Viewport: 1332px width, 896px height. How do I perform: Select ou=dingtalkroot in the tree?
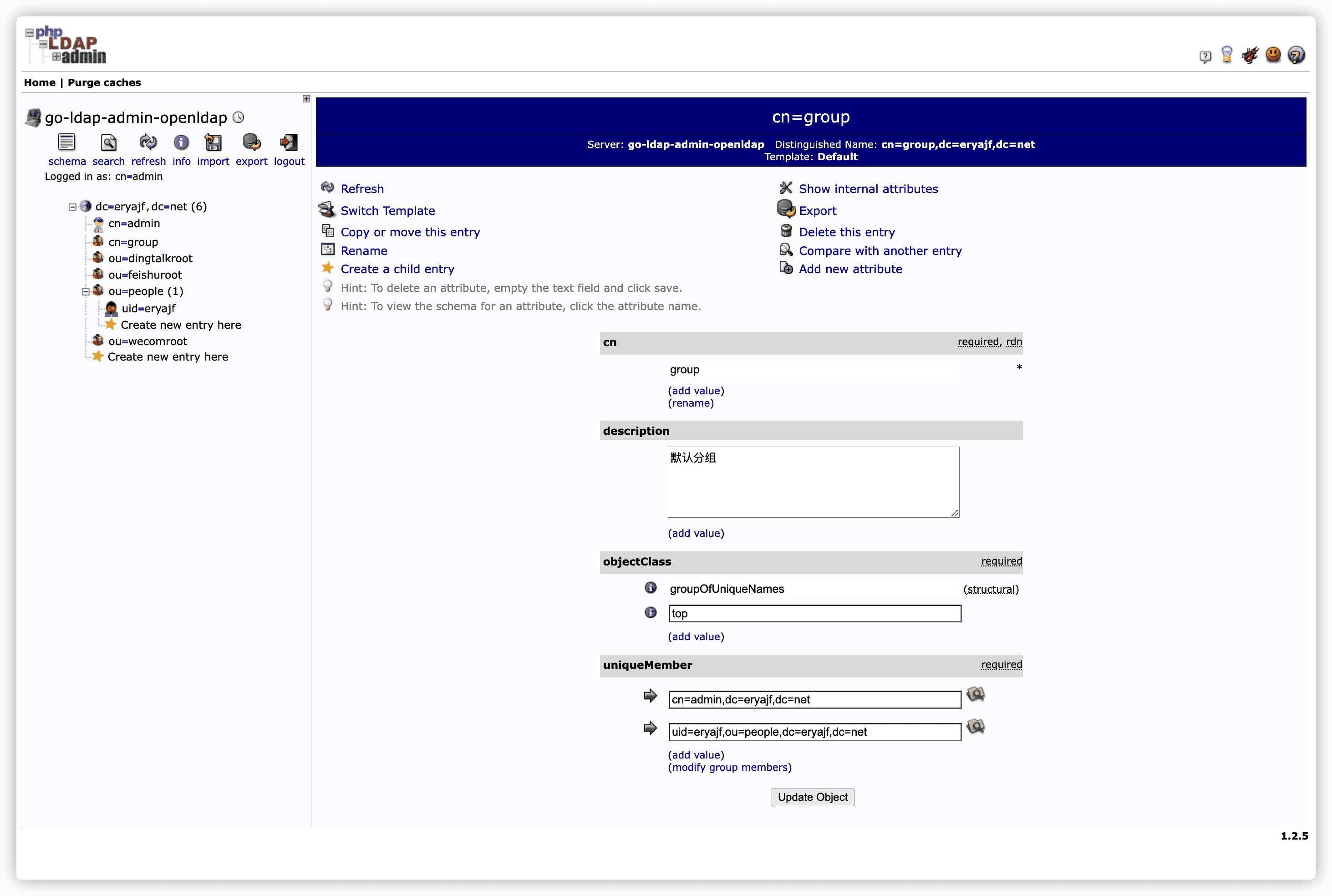click(150, 258)
